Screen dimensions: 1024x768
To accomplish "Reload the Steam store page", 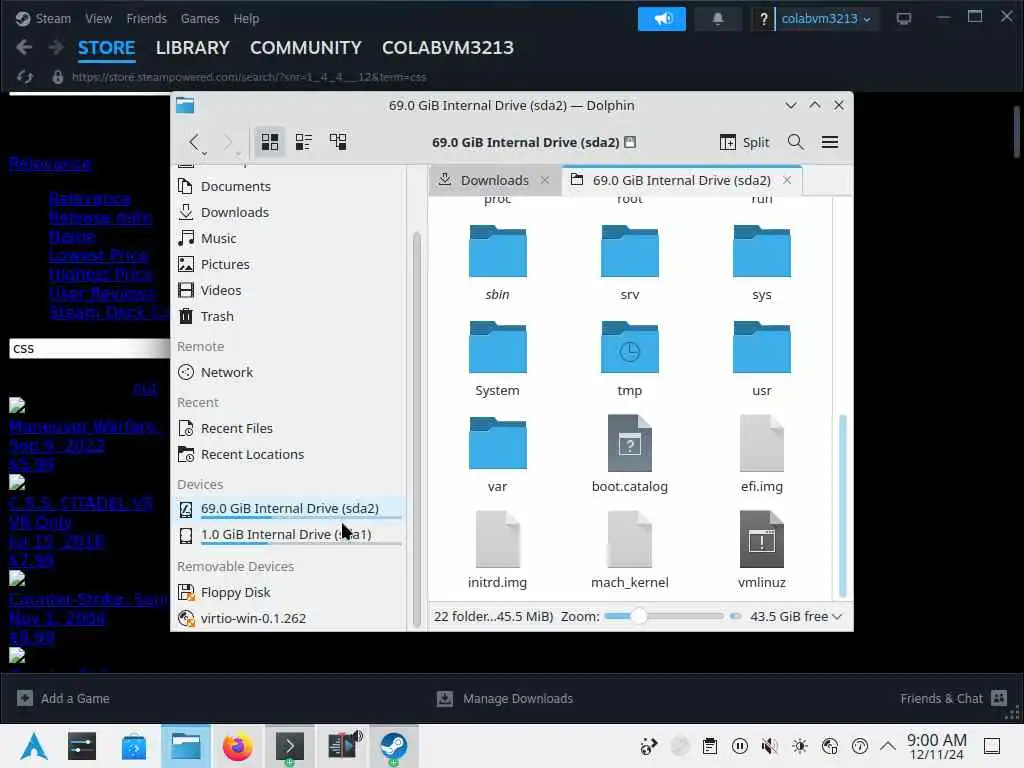I will tap(25, 77).
